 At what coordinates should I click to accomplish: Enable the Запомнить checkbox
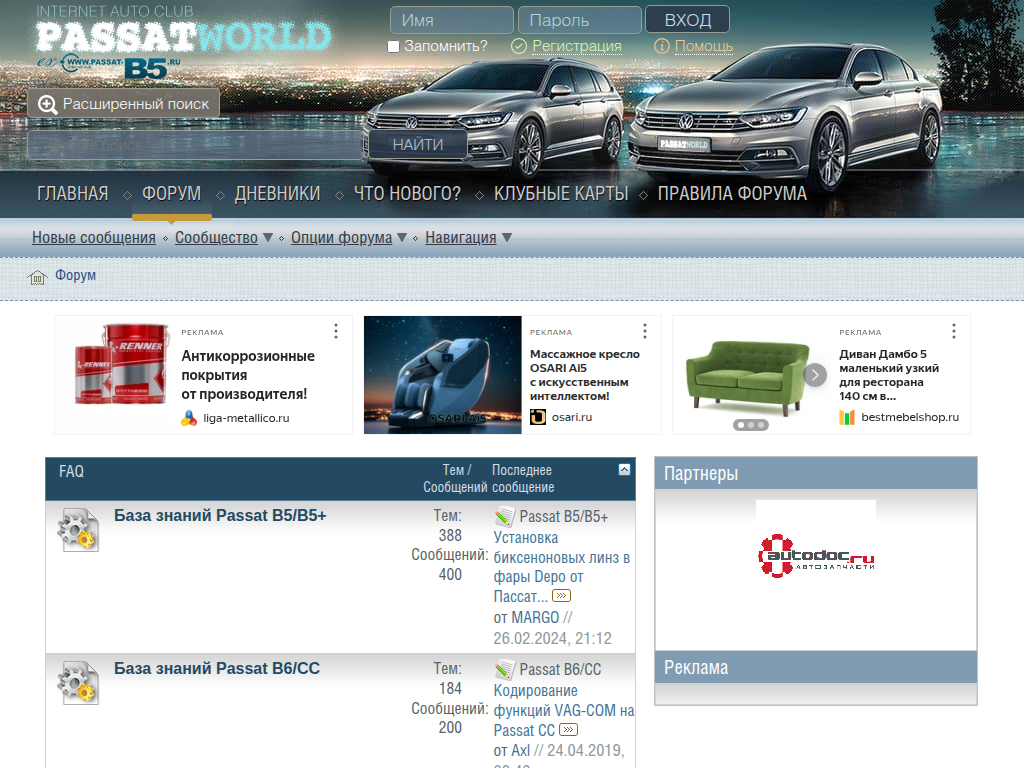tap(393, 46)
